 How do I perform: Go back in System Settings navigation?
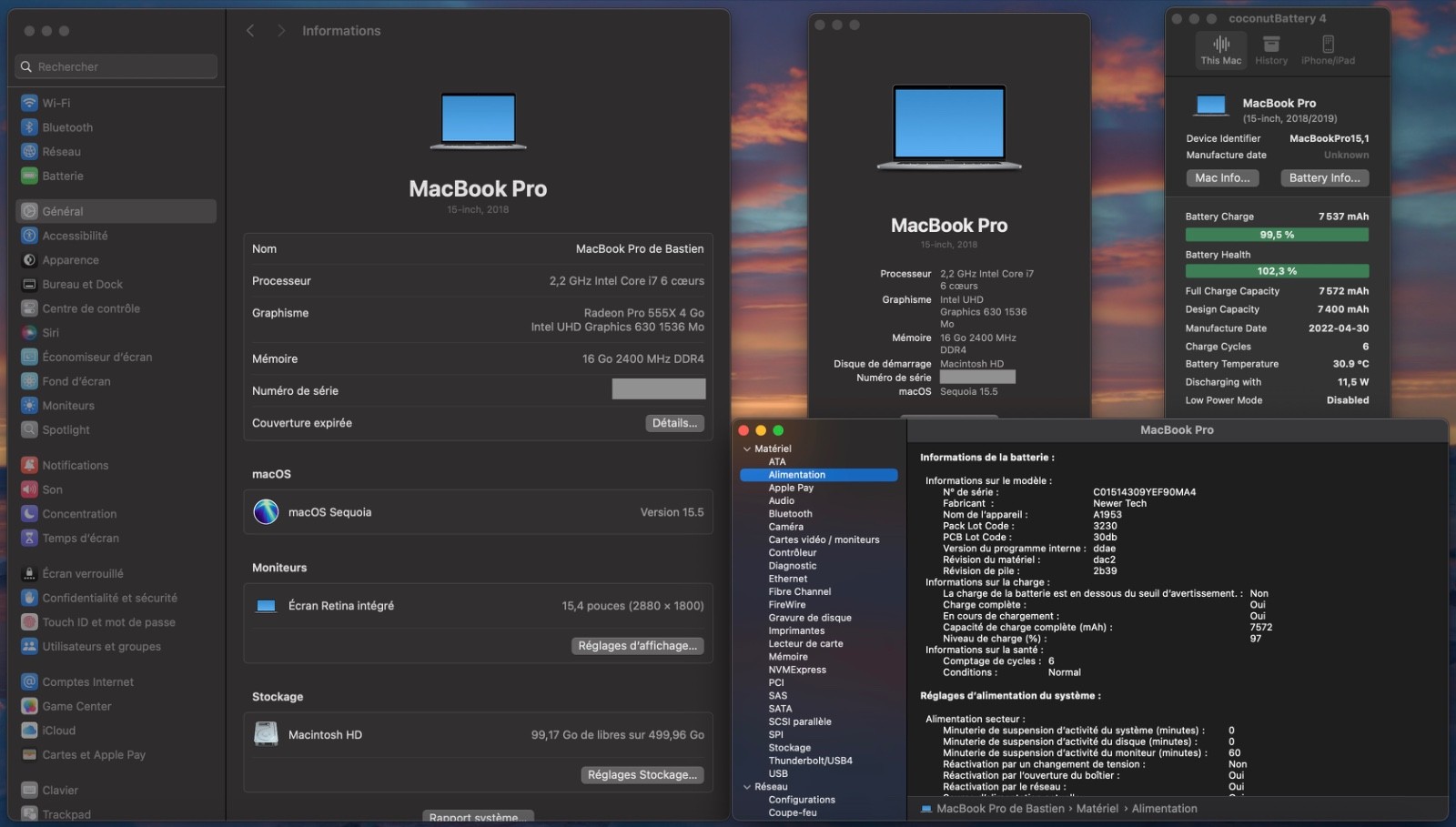coord(250,31)
